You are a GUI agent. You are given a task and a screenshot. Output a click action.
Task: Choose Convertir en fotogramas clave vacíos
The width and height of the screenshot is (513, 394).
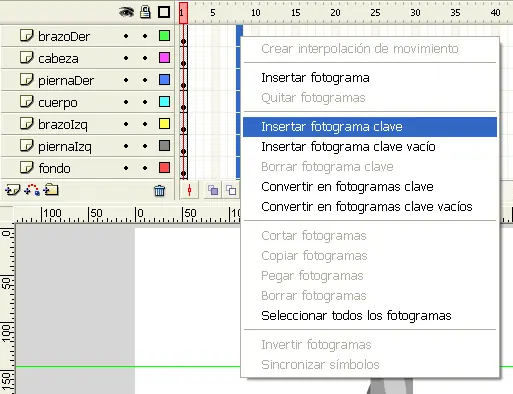pos(370,207)
